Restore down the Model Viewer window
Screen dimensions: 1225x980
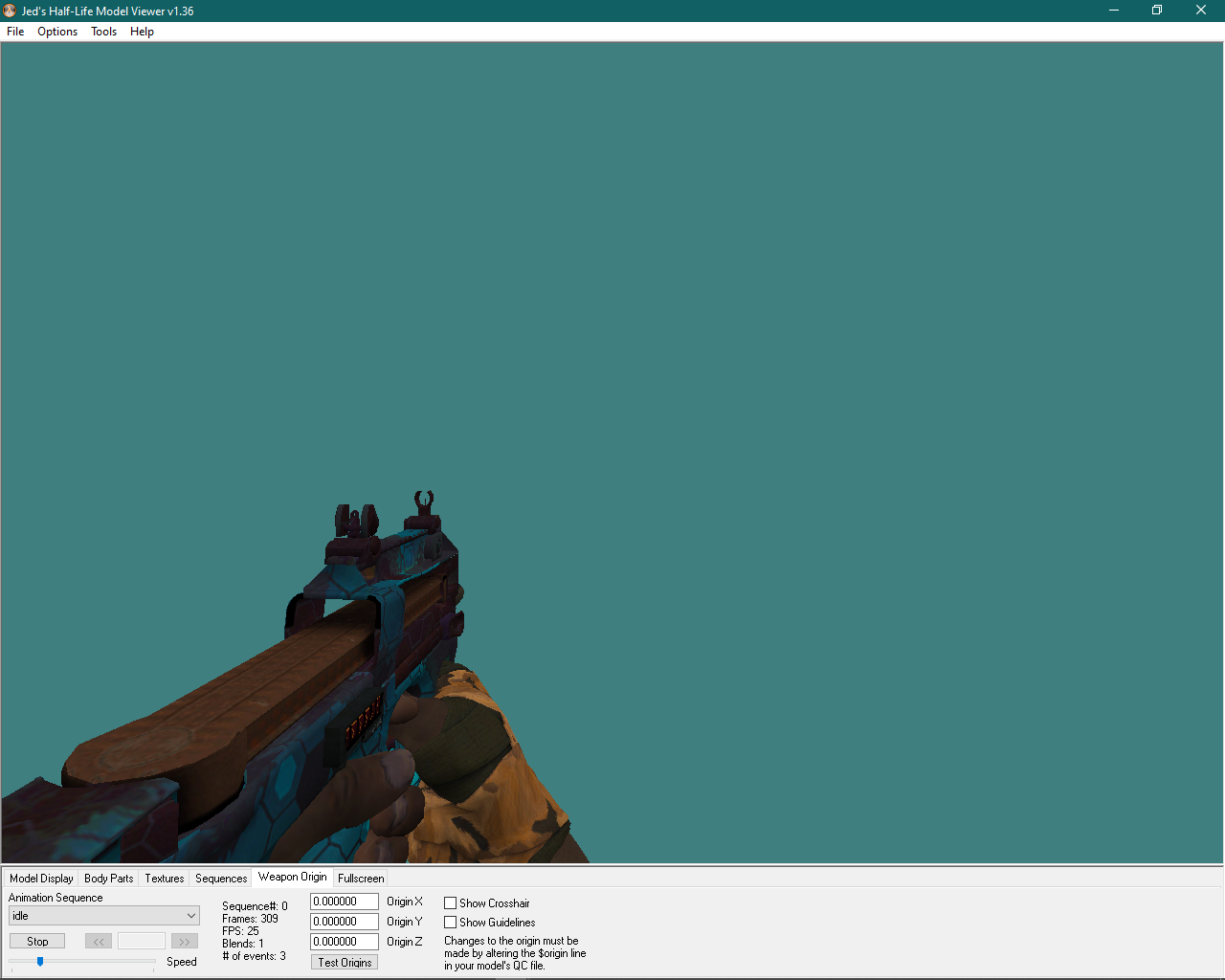coord(1157,11)
